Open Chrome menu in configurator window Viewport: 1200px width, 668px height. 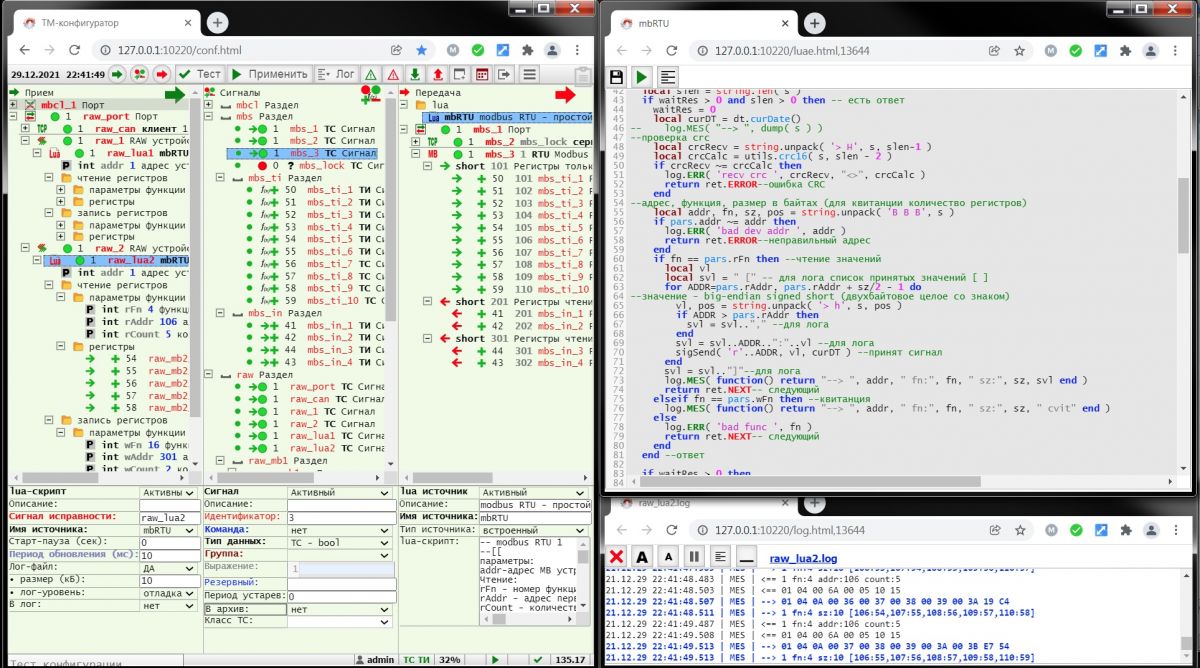(x=577, y=49)
